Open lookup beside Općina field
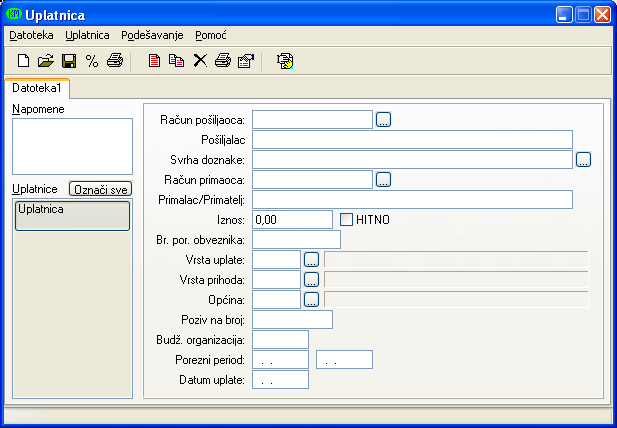 311,299
